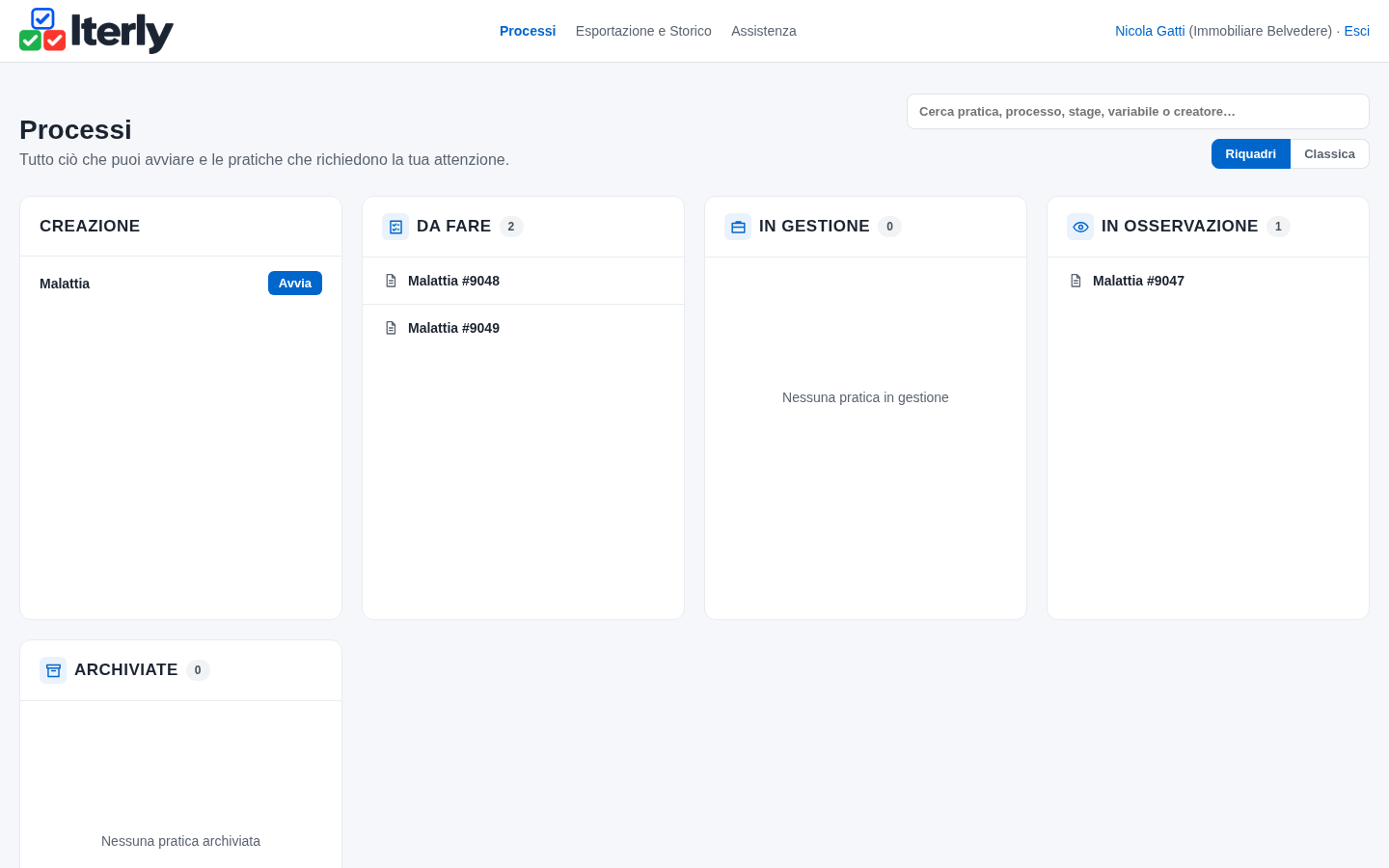Image resolution: width=1389 pixels, height=868 pixels.
Task: Click the DA FARE column heading
Action: click(453, 226)
